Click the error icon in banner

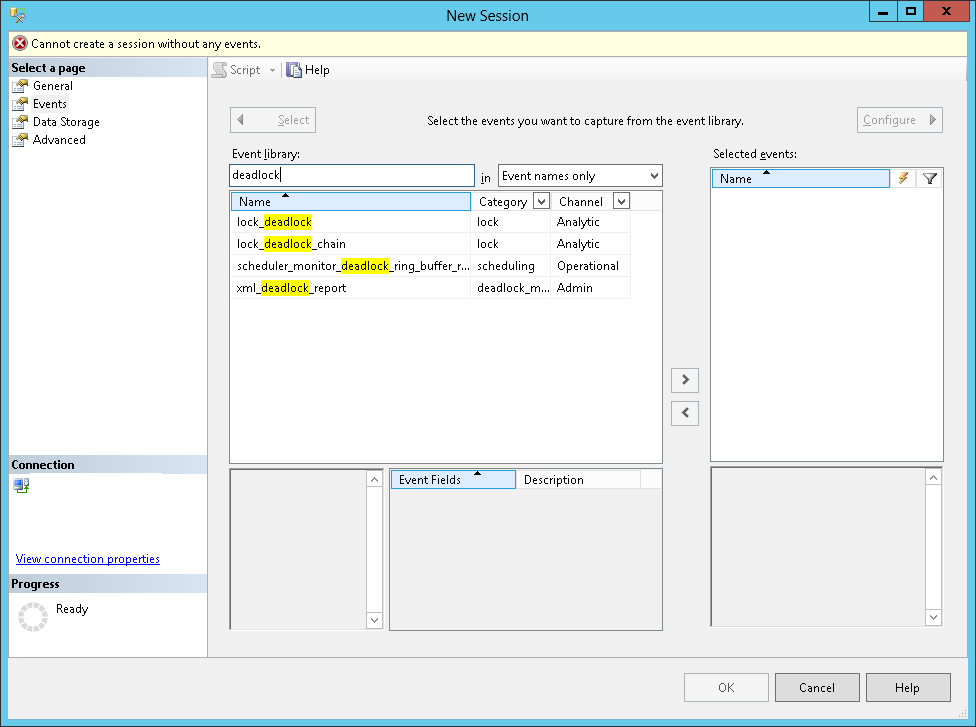(x=20, y=44)
